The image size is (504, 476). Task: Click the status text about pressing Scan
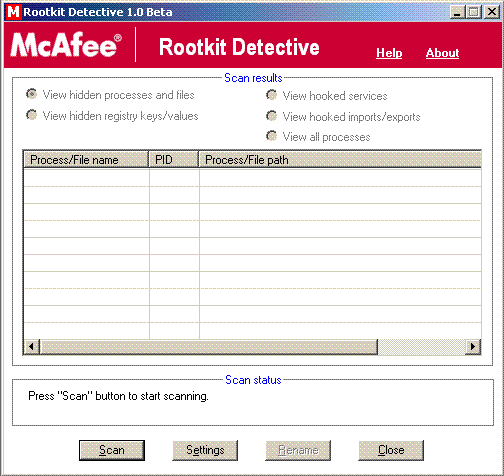point(118,396)
